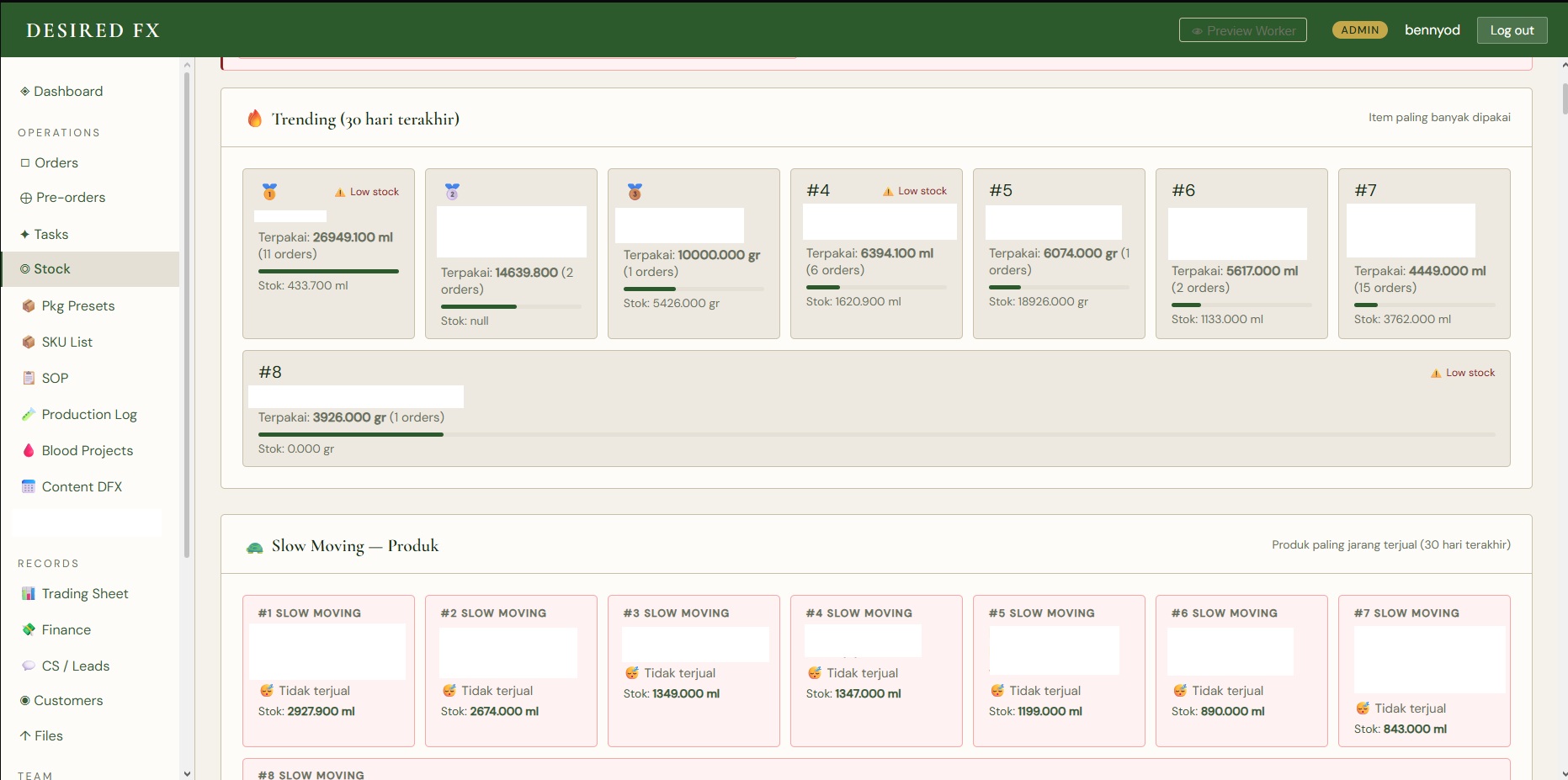The width and height of the screenshot is (1568, 780).
Task: Open the Dashboard page in sidebar
Action: 61,91
